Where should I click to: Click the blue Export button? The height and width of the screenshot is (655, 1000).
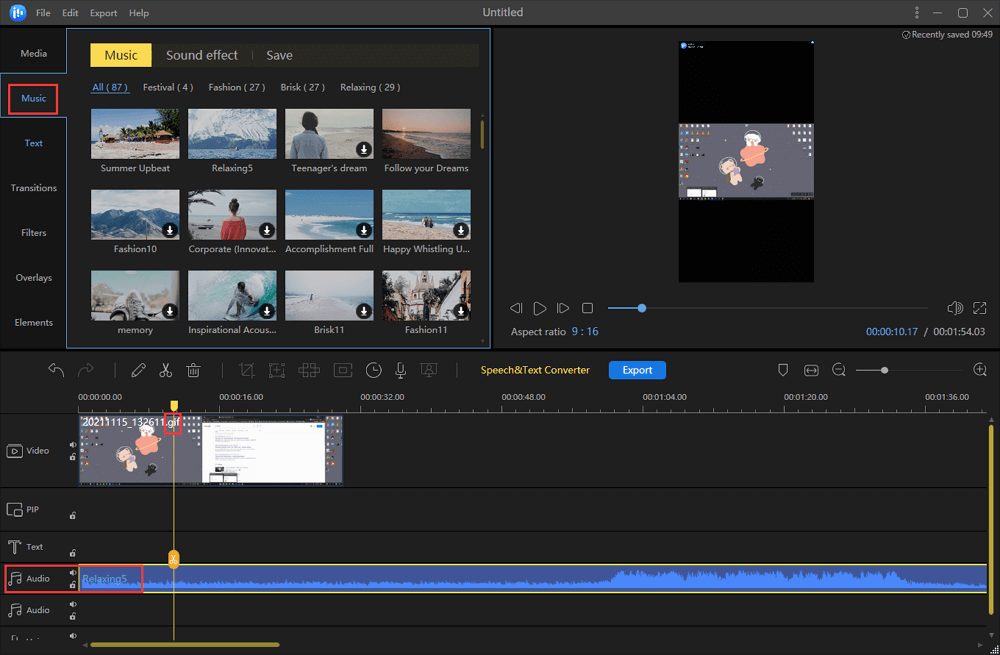[x=637, y=370]
